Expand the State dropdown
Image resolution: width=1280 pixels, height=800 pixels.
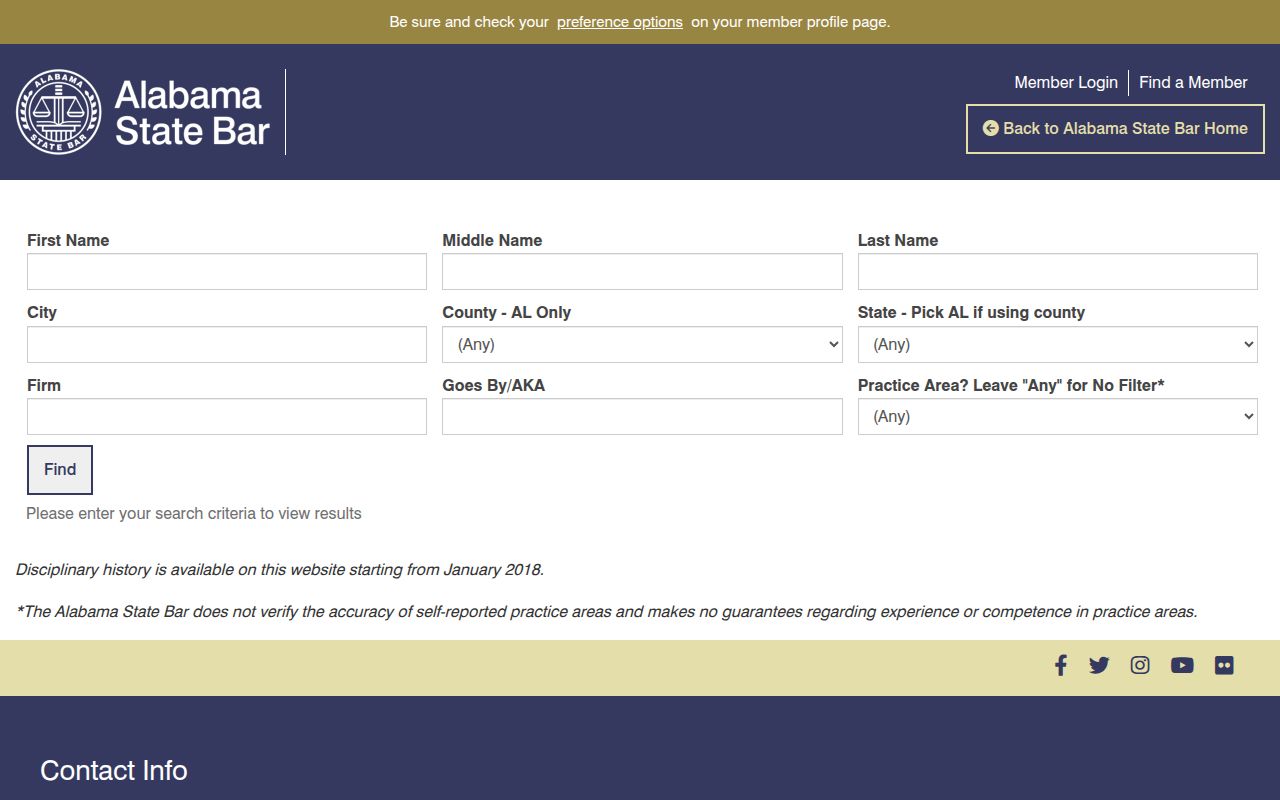(1057, 344)
